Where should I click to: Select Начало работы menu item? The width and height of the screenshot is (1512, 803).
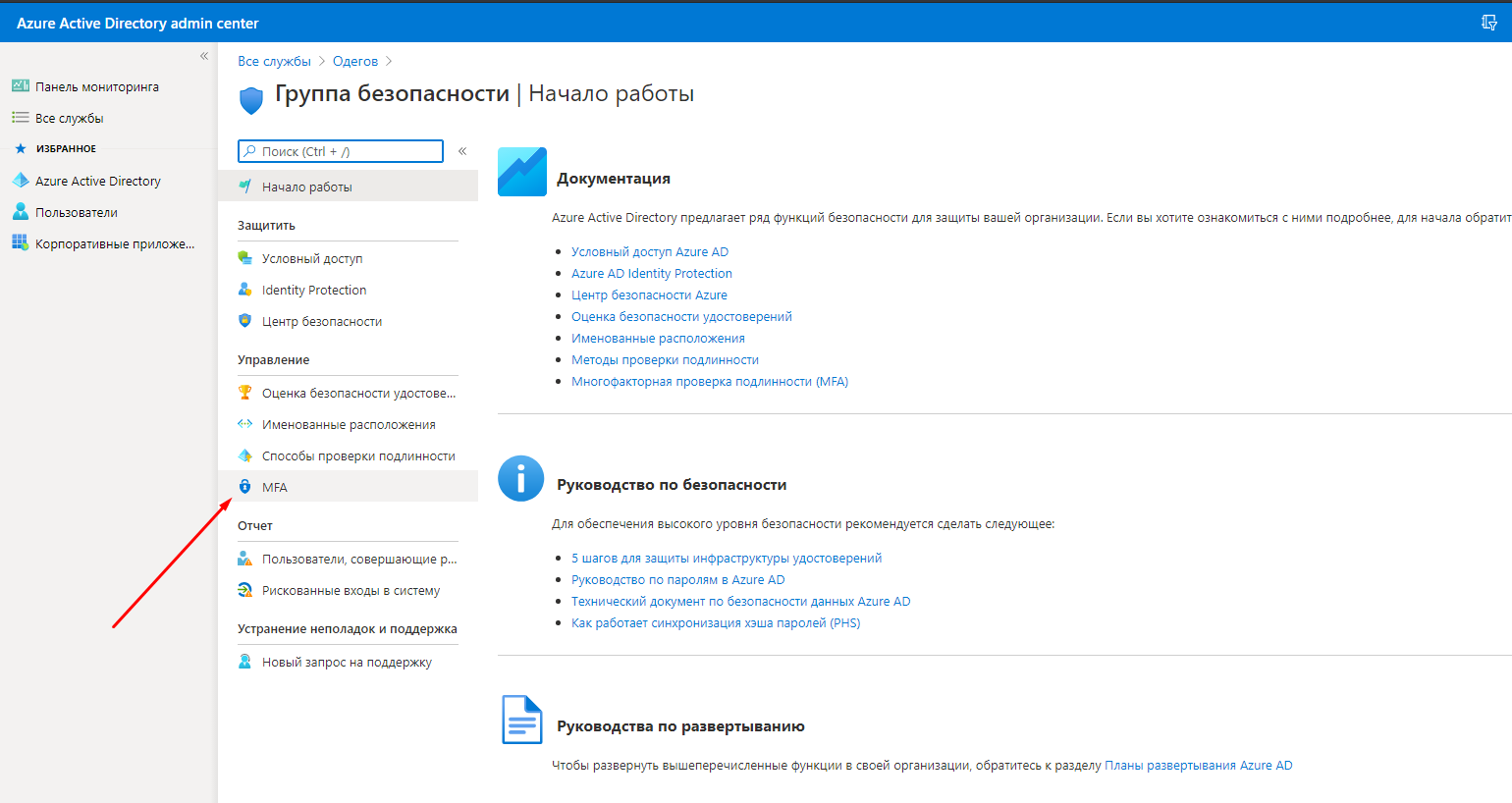[348, 187]
